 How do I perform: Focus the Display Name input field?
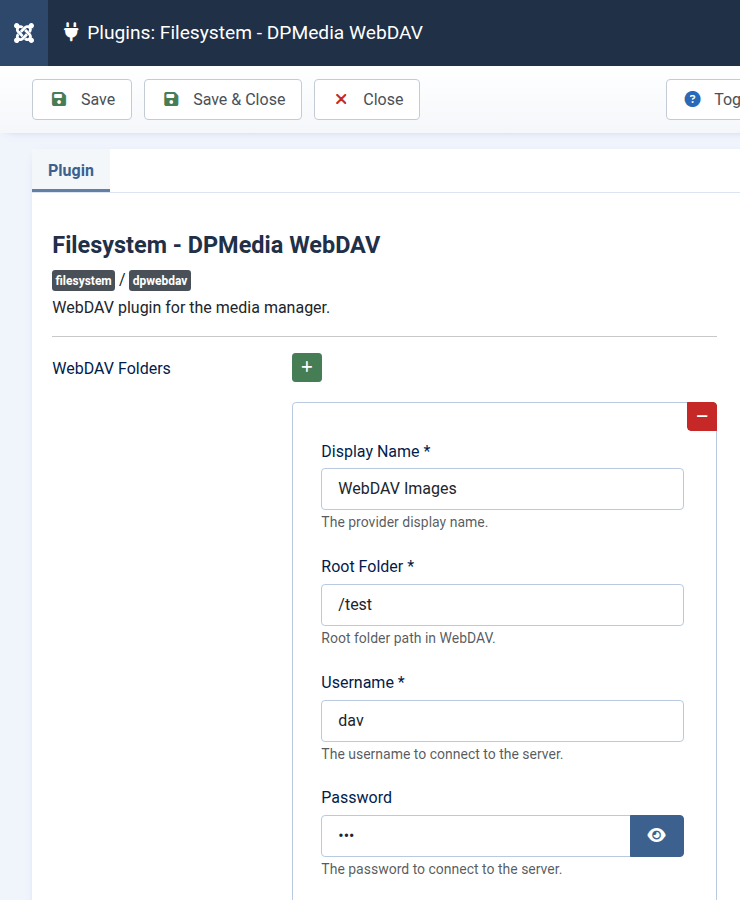point(502,489)
